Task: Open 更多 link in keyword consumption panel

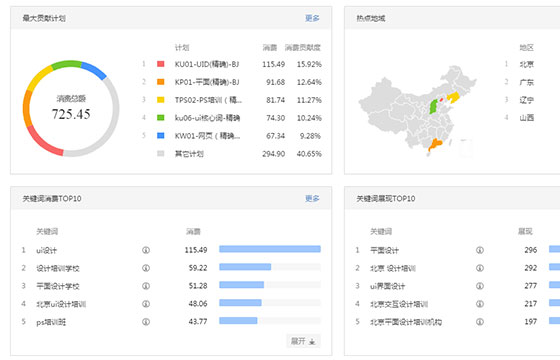Action: point(312,198)
